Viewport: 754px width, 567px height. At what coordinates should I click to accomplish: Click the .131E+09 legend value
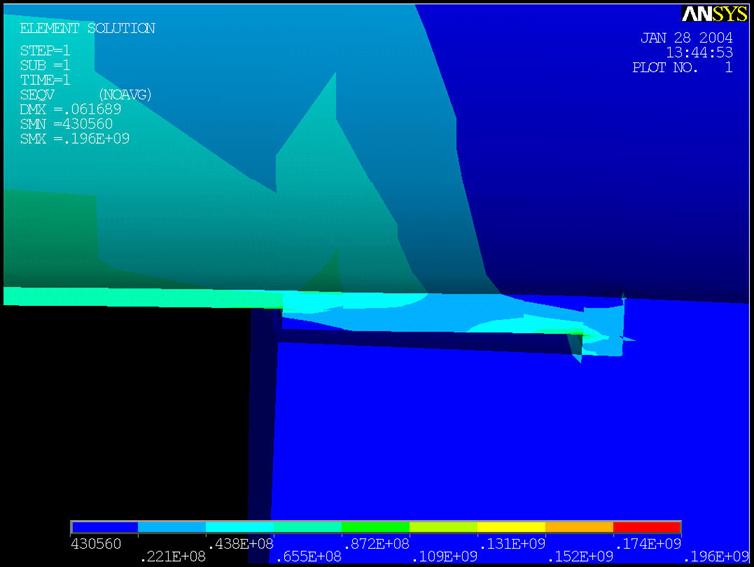tap(512, 544)
